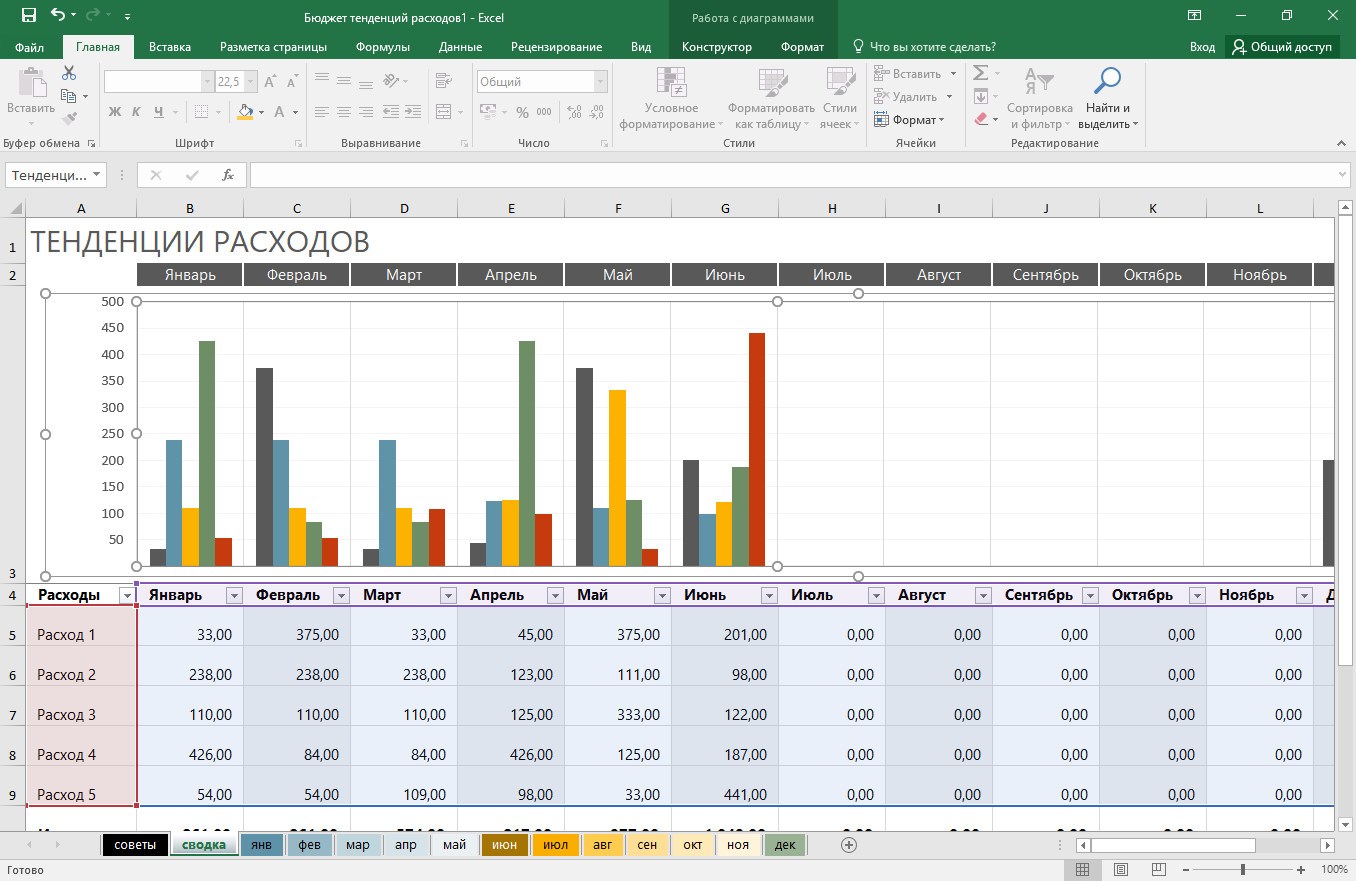The height and width of the screenshot is (881, 1356).
Task: Click the Merge and Center icon
Action: (444, 112)
